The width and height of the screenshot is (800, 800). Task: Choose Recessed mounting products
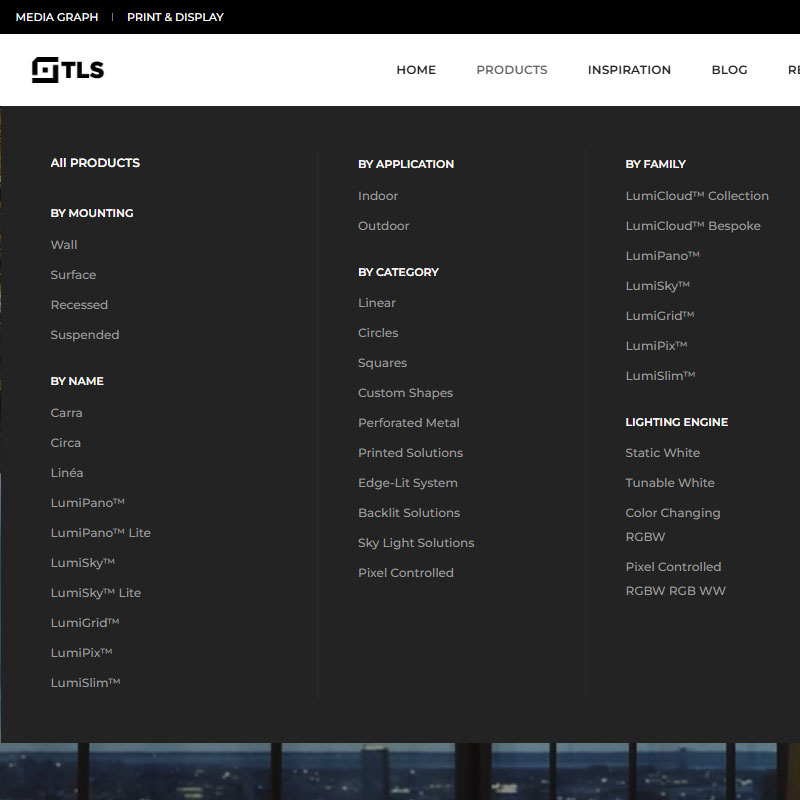pyautogui.click(x=79, y=305)
